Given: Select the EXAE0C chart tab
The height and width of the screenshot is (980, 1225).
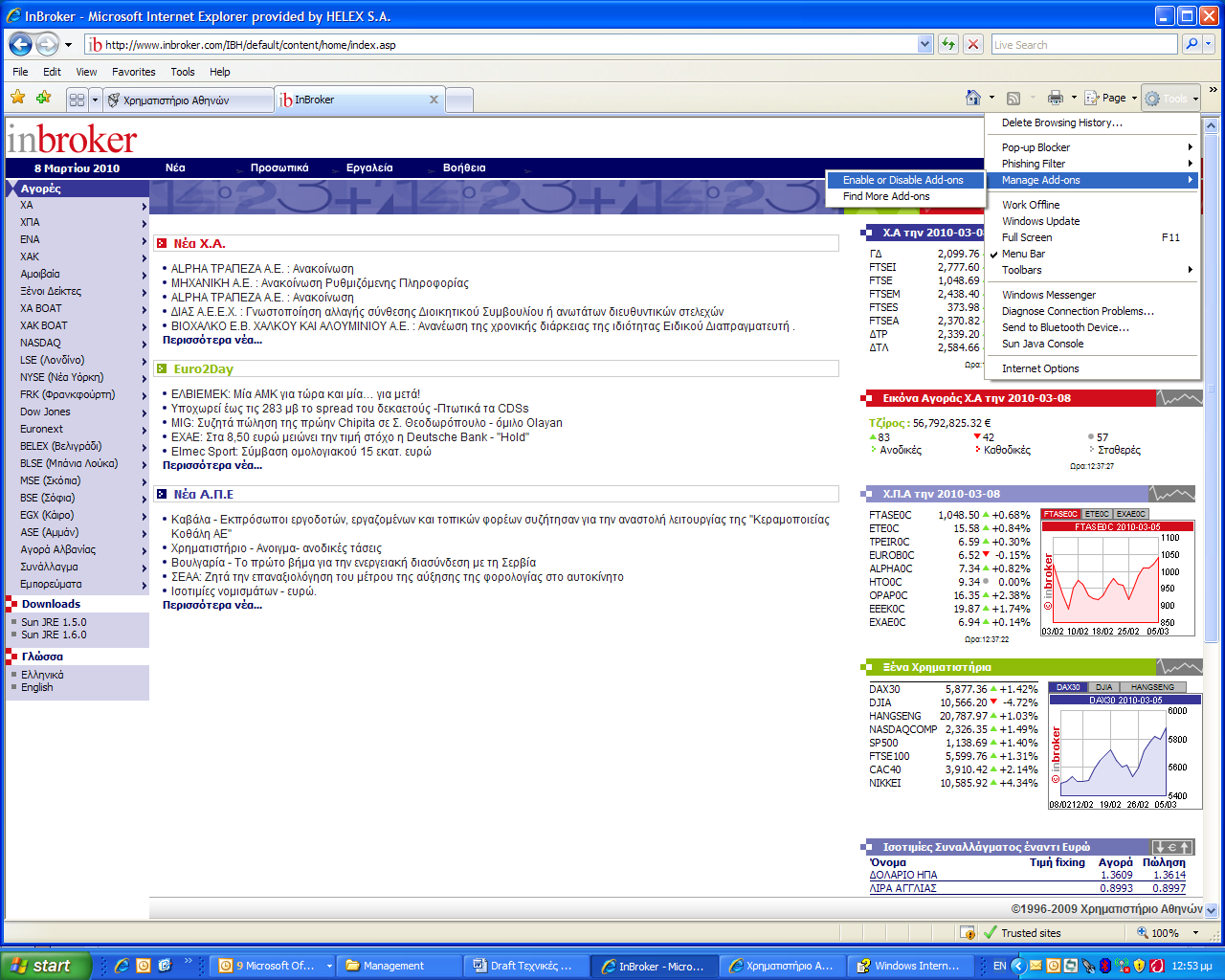Looking at the screenshot, I should (x=1130, y=514).
